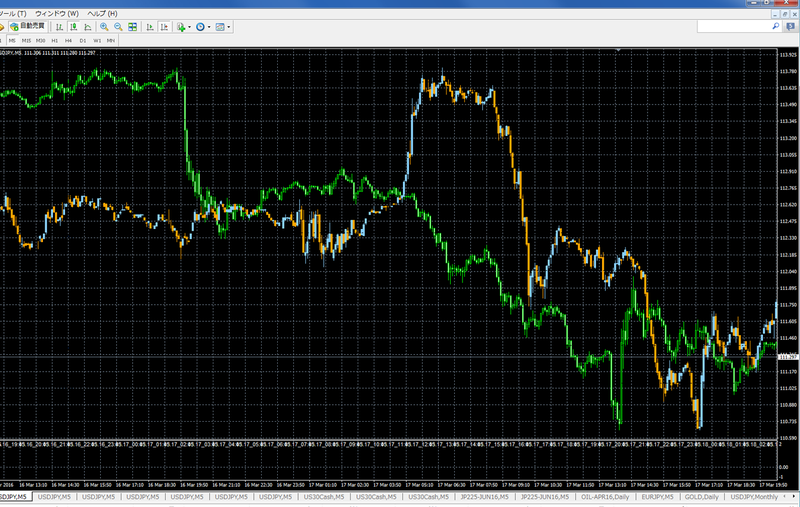The image size is (800, 507).
Task: Click the add indicators icon
Action: (181, 27)
